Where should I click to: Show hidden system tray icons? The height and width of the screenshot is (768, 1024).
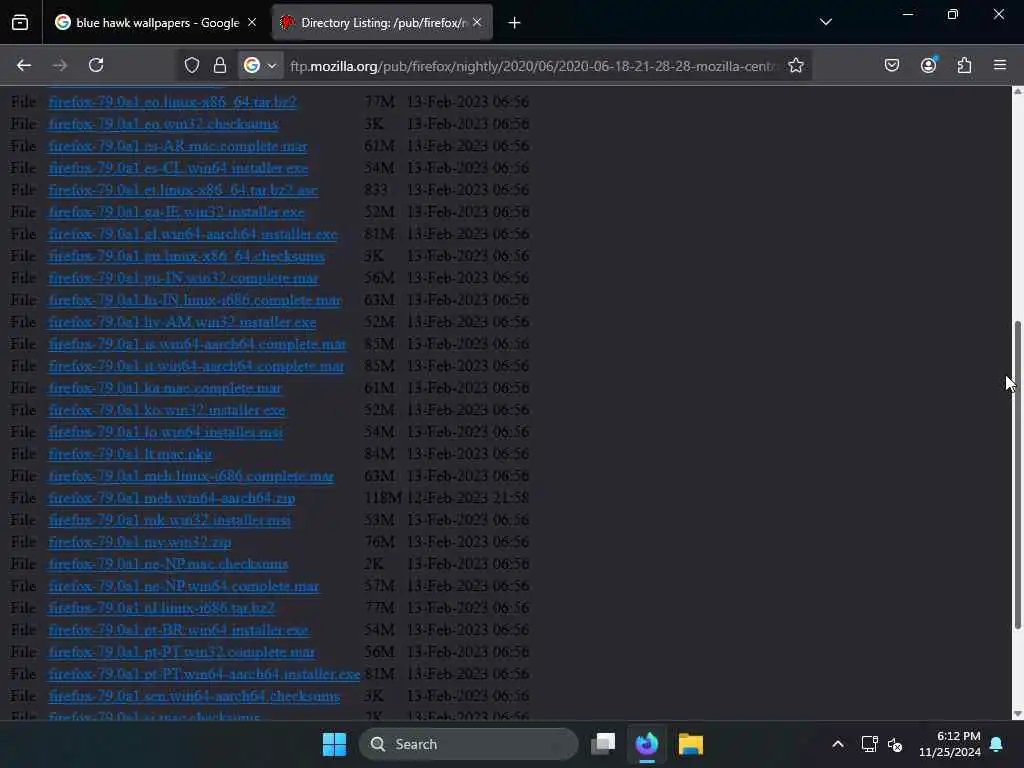838,744
